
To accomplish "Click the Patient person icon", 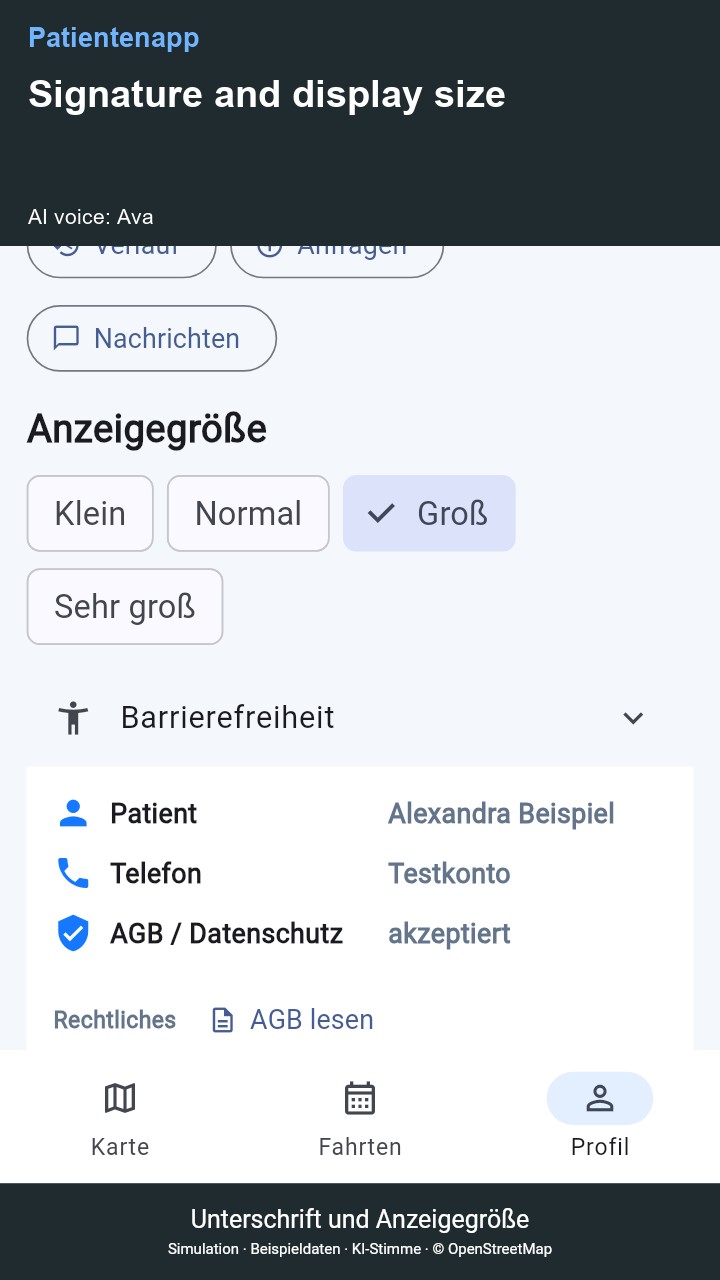I will tap(73, 814).
